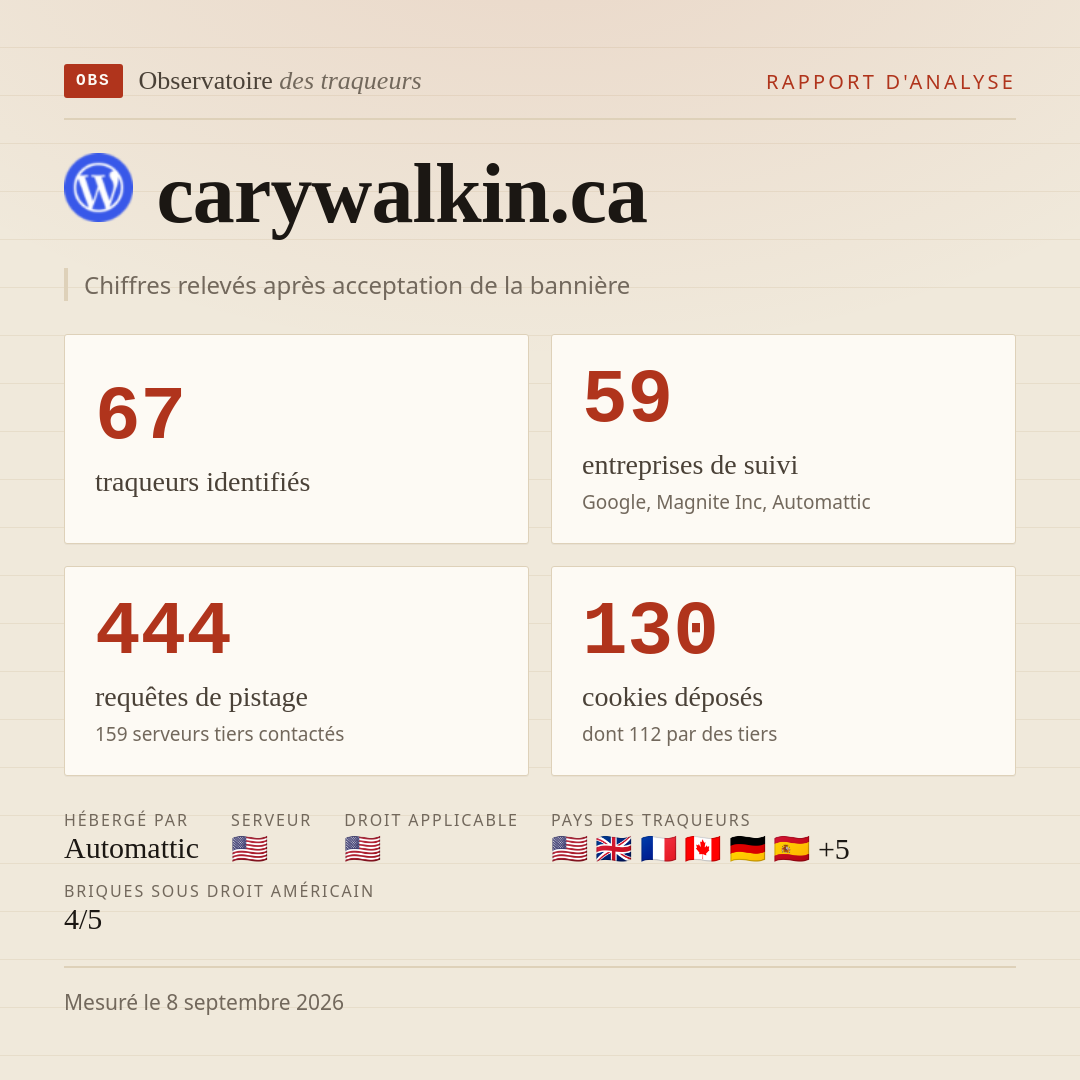This screenshot has width=1080, height=1080.
Task: Click the Pays des traqueurs label
Action: click(650, 820)
